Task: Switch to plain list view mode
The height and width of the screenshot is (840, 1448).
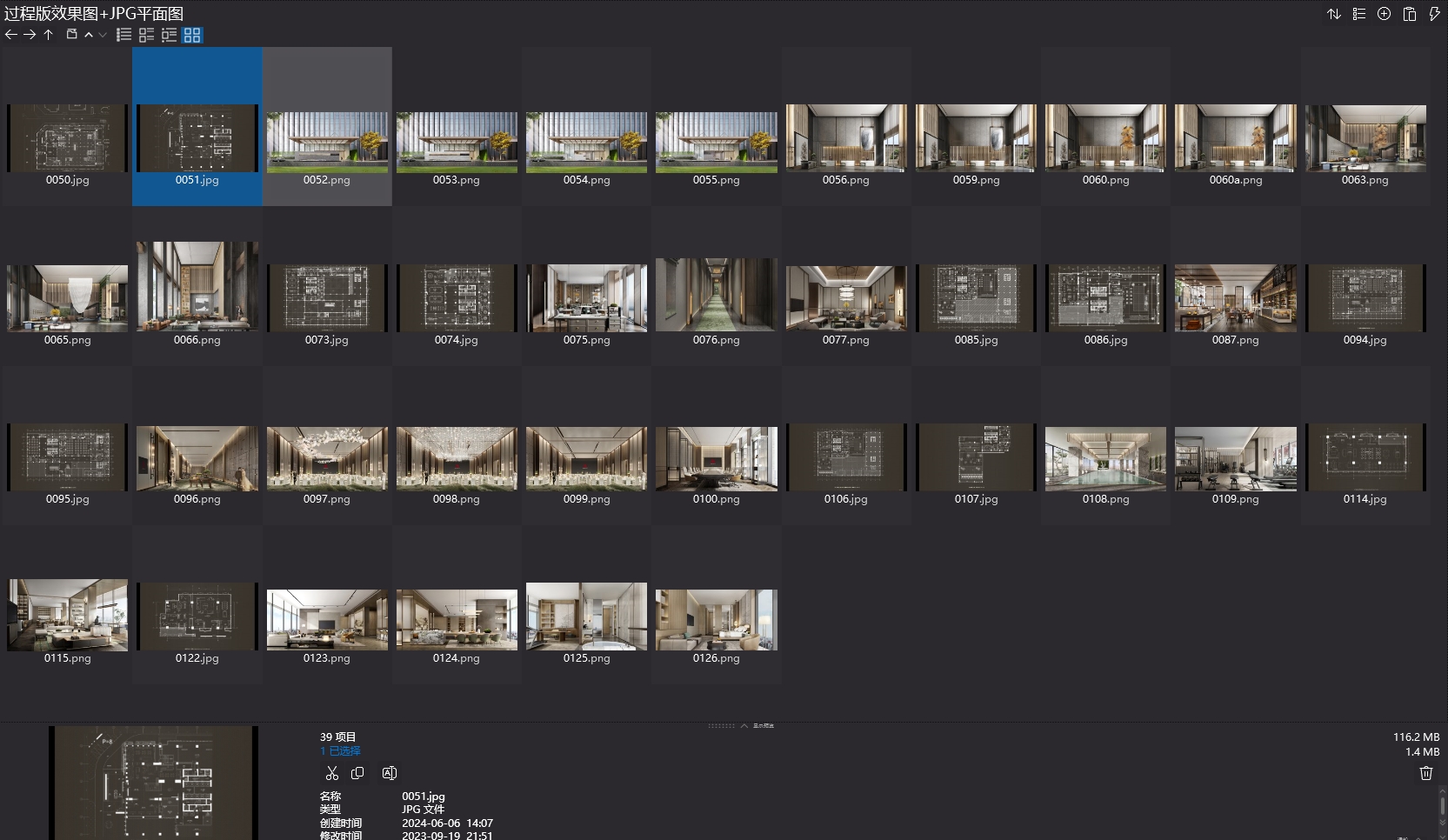Action: tap(124, 35)
